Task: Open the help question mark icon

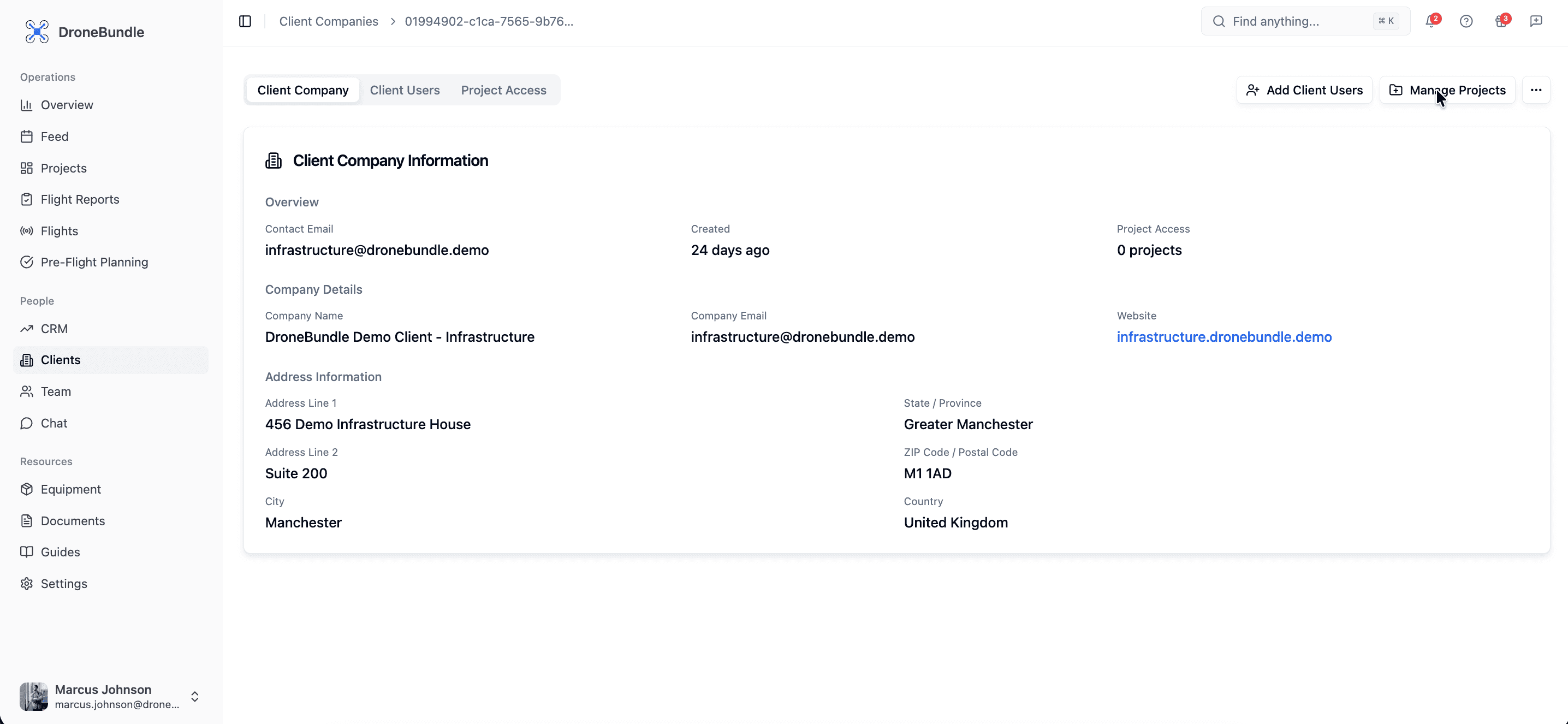Action: pos(1466,21)
